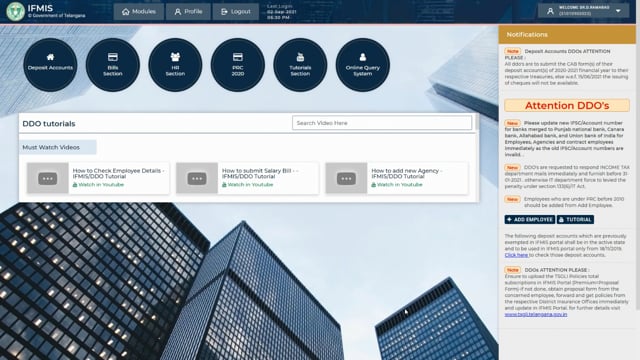Open the PRC 2020 circle

click(238, 65)
